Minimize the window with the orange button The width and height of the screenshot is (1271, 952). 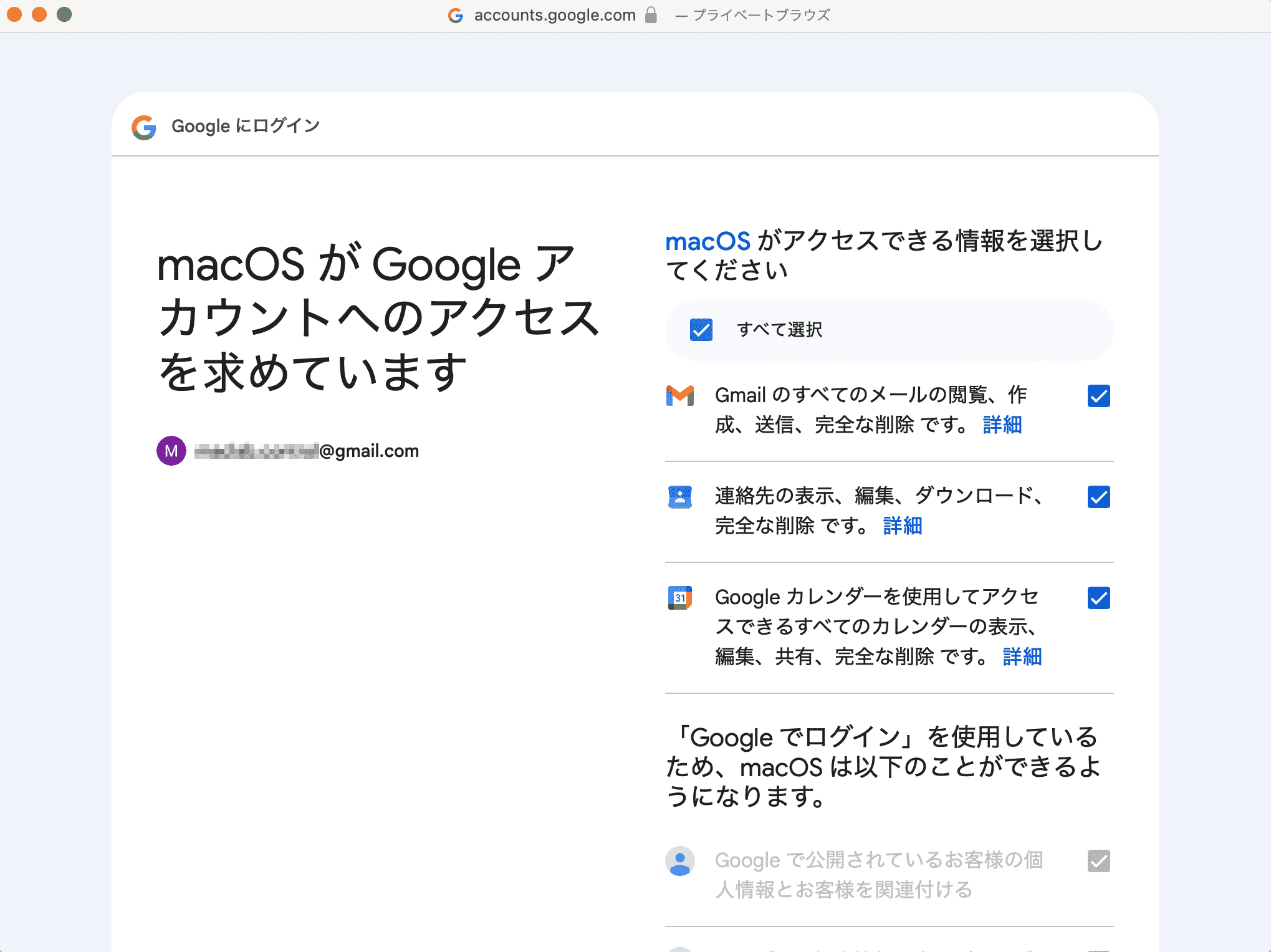coord(39,14)
